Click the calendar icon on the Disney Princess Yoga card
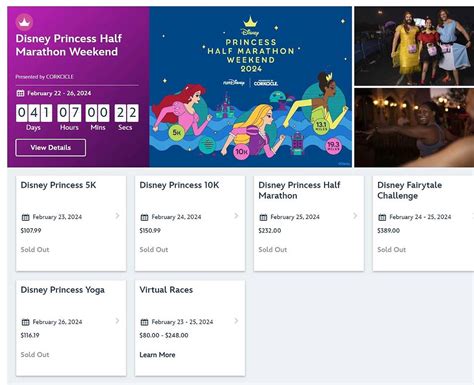 tap(26, 322)
